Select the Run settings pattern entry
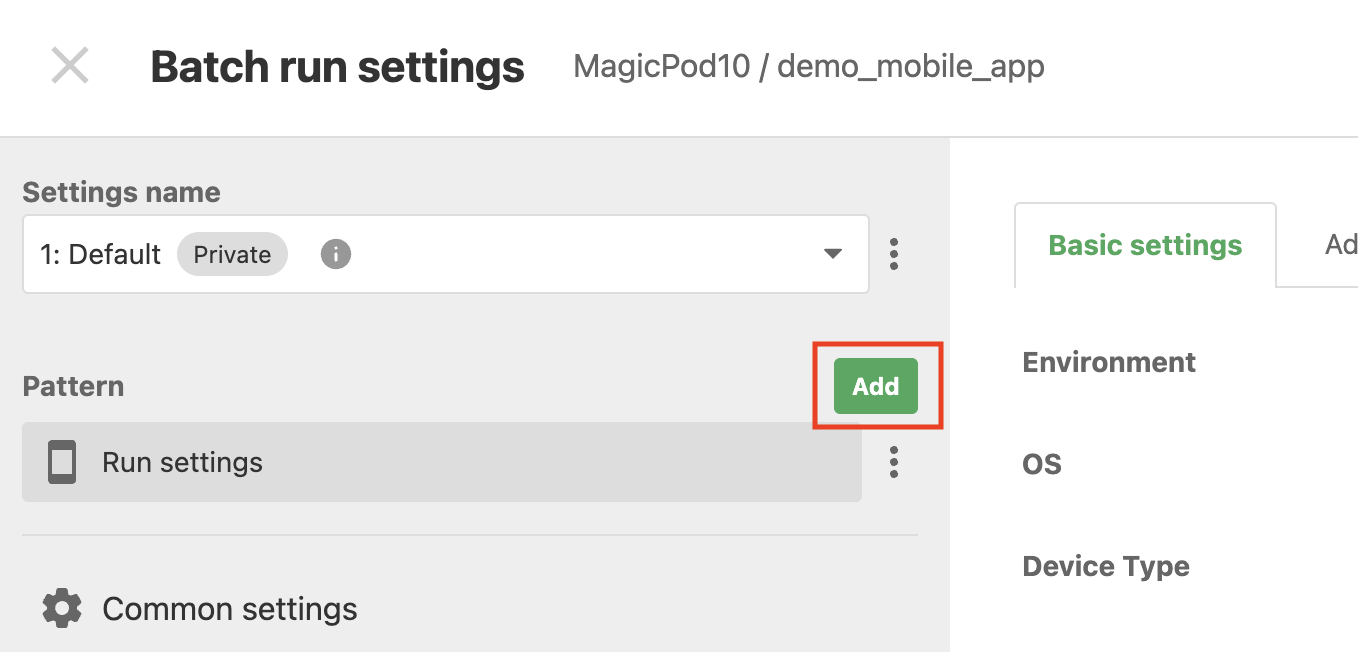Viewport: 1358px width, 652px height. click(x=182, y=462)
